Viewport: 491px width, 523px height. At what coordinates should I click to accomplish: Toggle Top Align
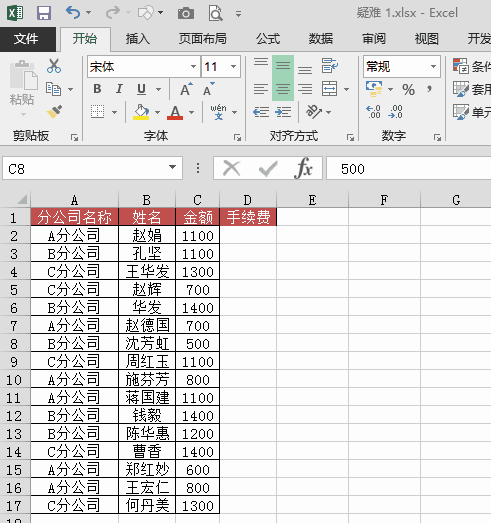point(261,63)
